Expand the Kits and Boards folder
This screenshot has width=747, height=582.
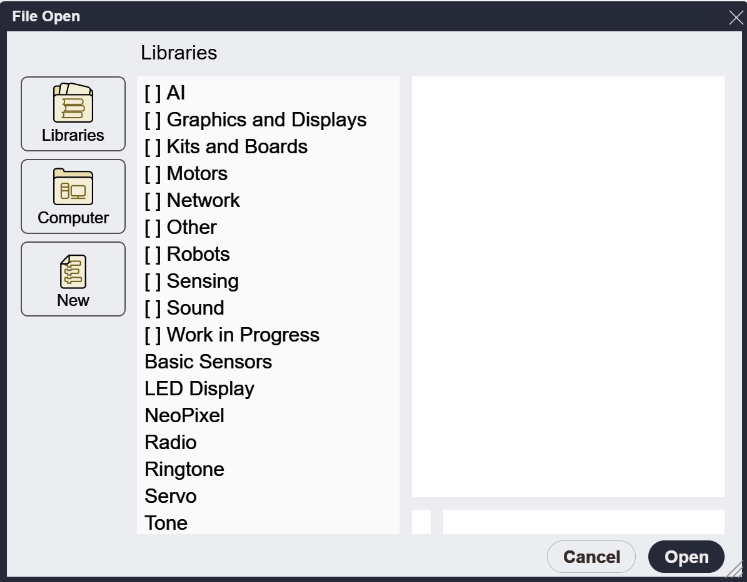226,147
